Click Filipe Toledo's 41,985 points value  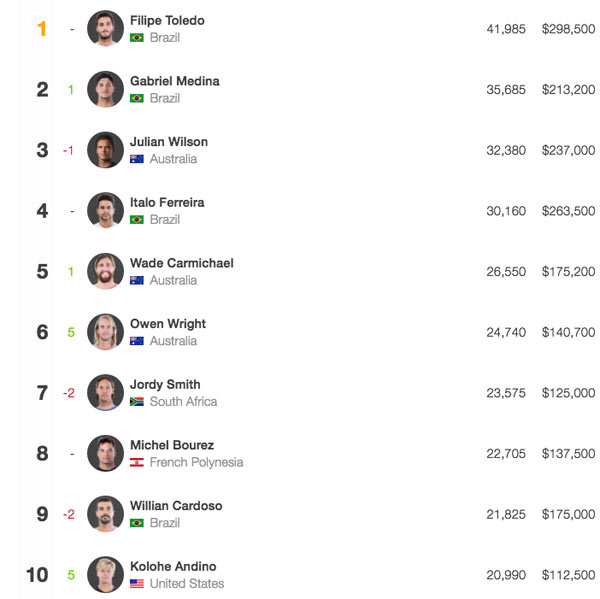[x=506, y=29]
